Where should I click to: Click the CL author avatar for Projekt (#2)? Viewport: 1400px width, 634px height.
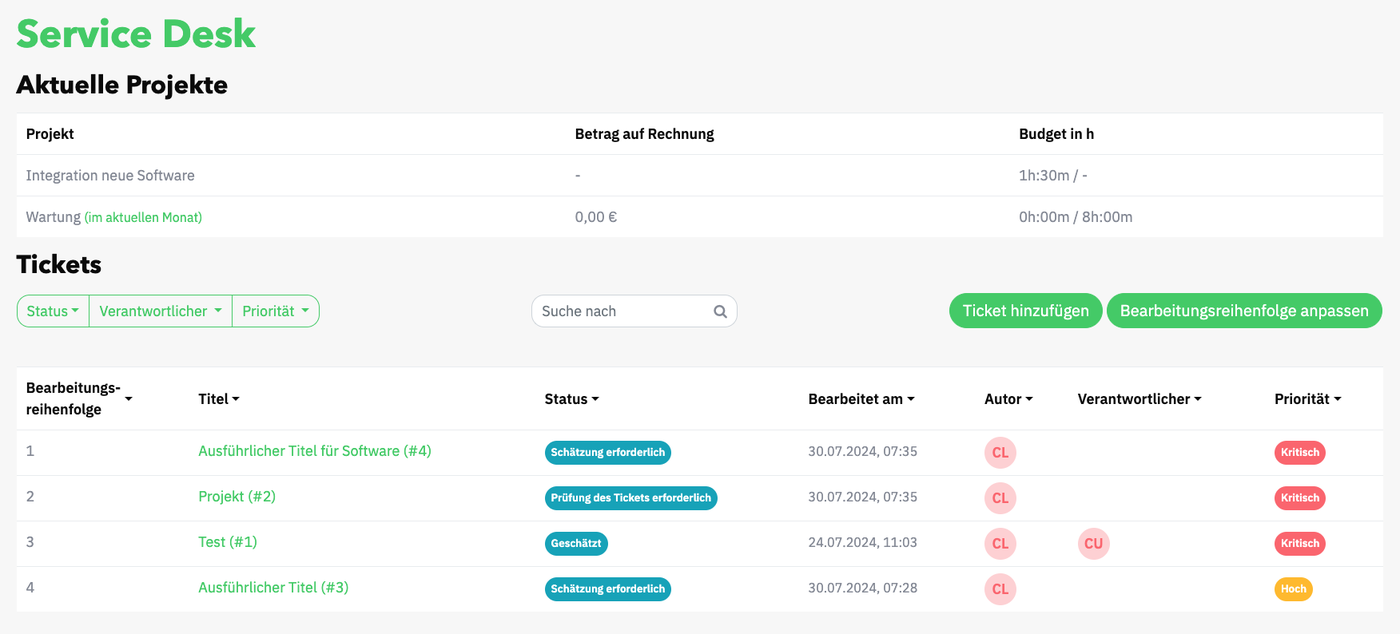click(x=1000, y=498)
